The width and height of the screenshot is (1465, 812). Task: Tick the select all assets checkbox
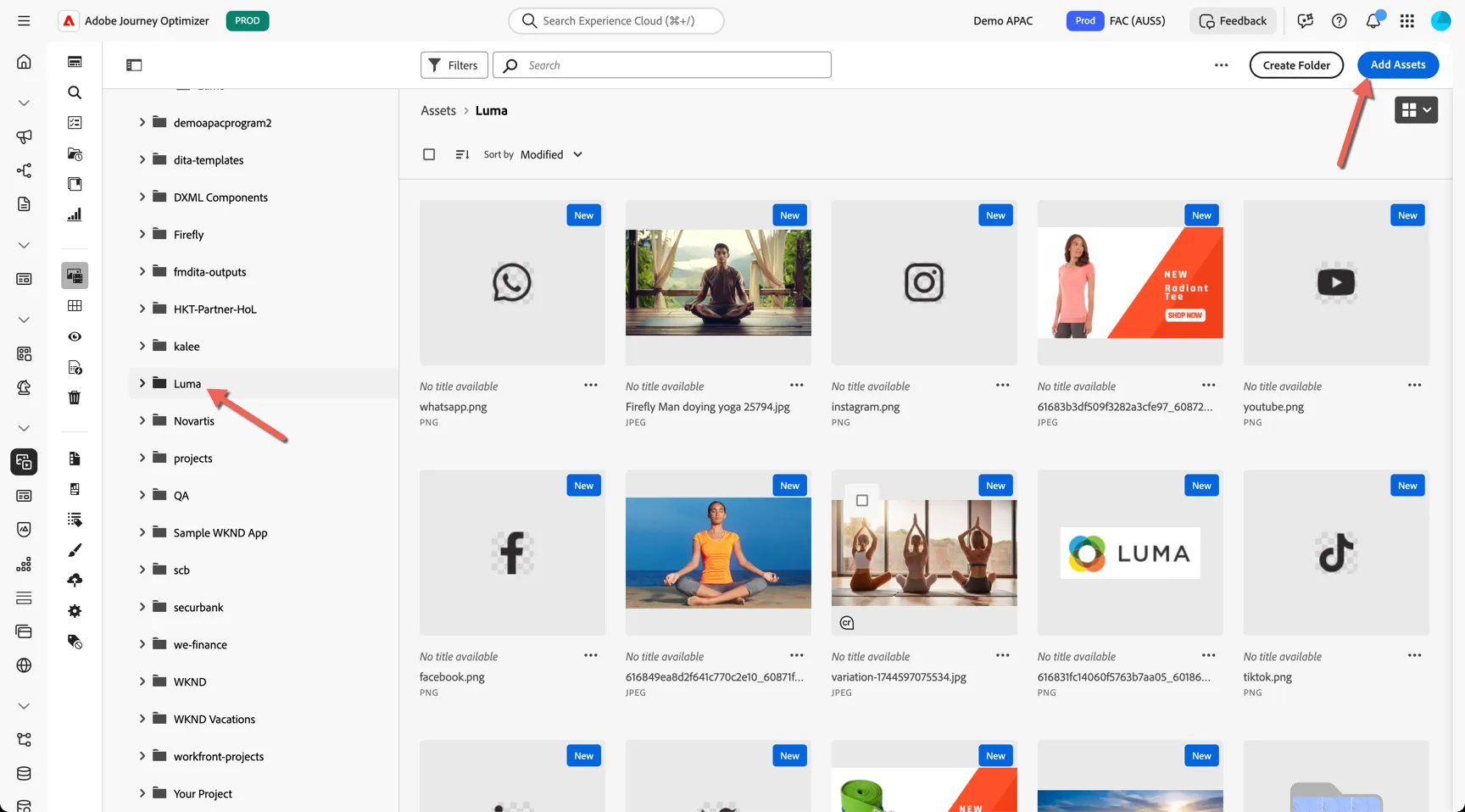point(429,154)
